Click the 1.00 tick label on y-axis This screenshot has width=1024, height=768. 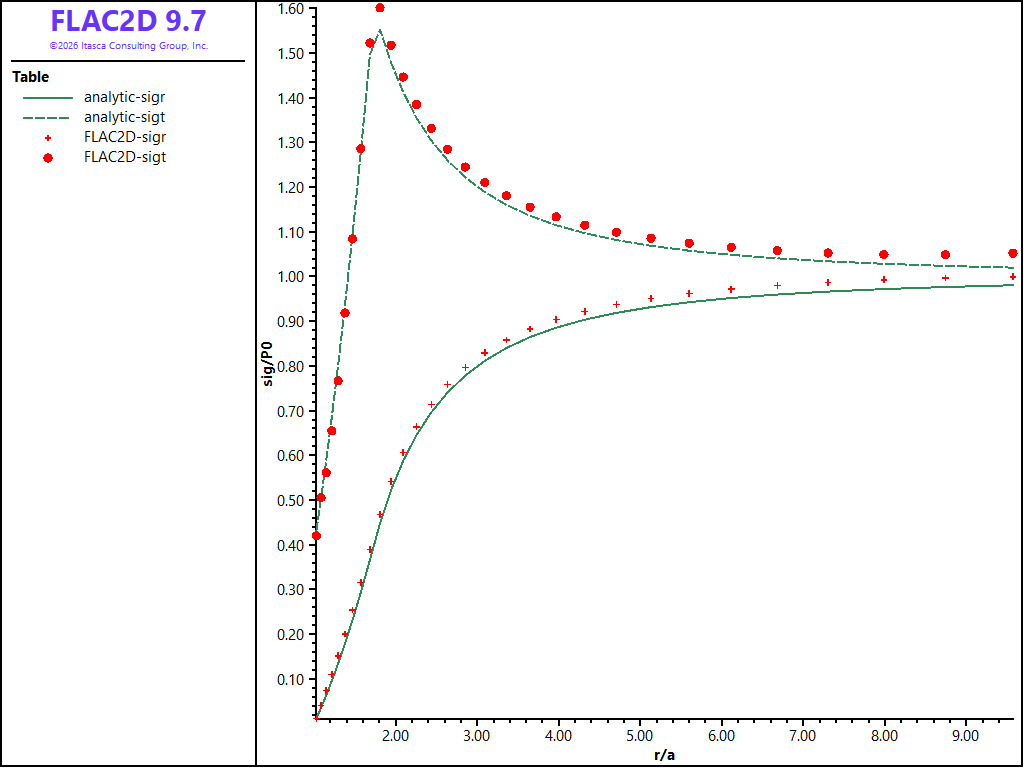coord(293,277)
